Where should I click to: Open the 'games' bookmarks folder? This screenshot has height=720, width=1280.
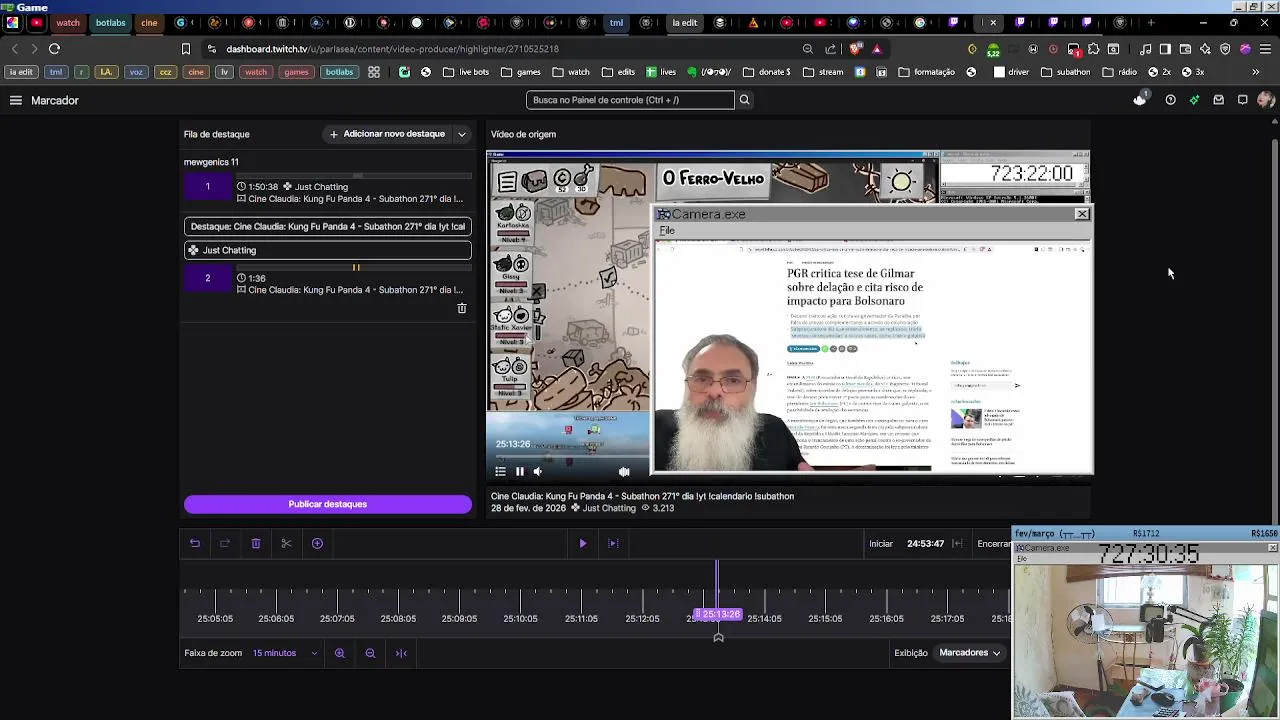point(521,72)
